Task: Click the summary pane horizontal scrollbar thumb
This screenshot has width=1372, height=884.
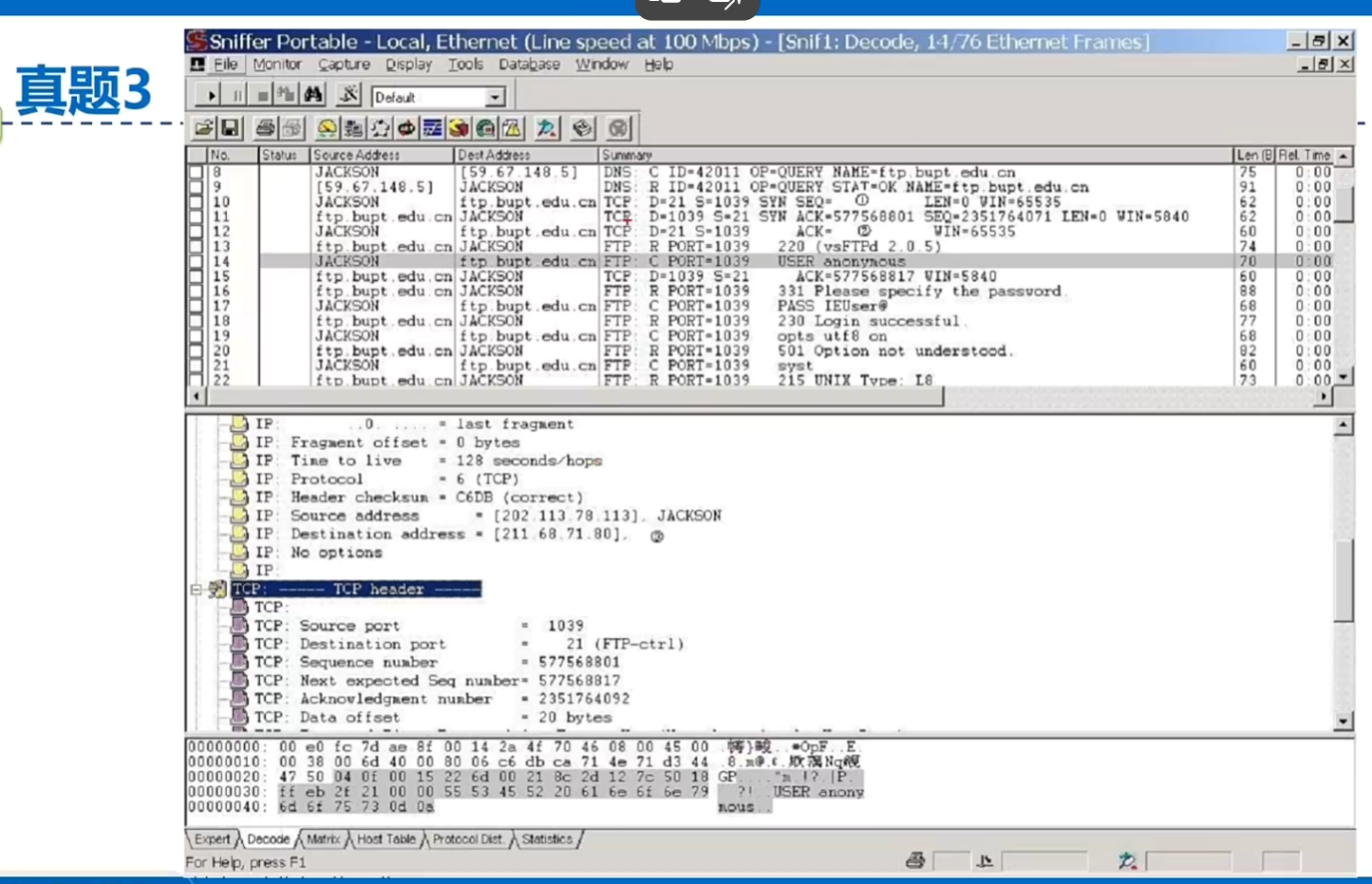Action: (x=574, y=396)
